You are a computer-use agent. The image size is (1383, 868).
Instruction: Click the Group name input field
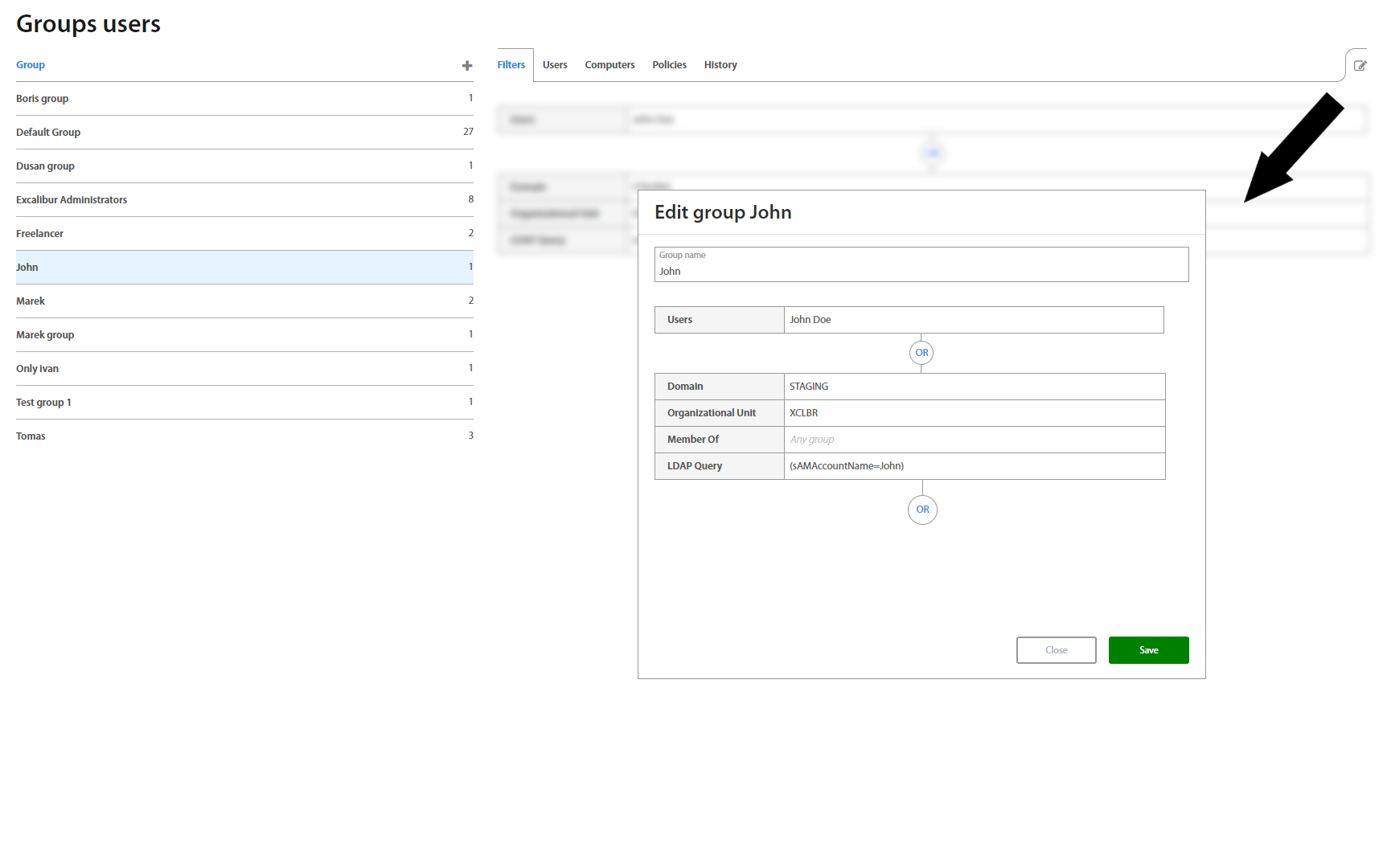[921, 271]
